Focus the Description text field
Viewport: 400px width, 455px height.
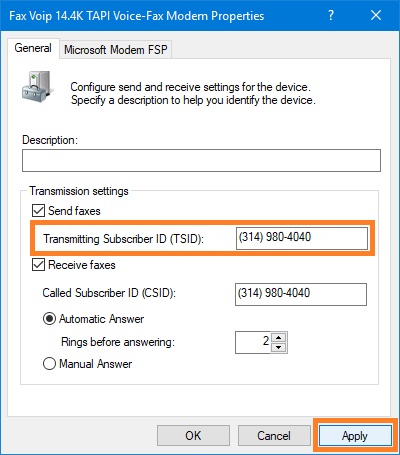pyautogui.click(x=201, y=161)
